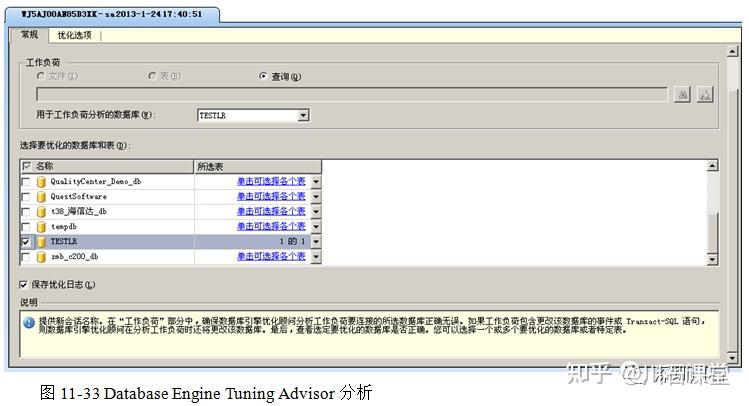Screen dimensions: 749x406
Task: Click the tempdb name text
Action: coord(64,226)
